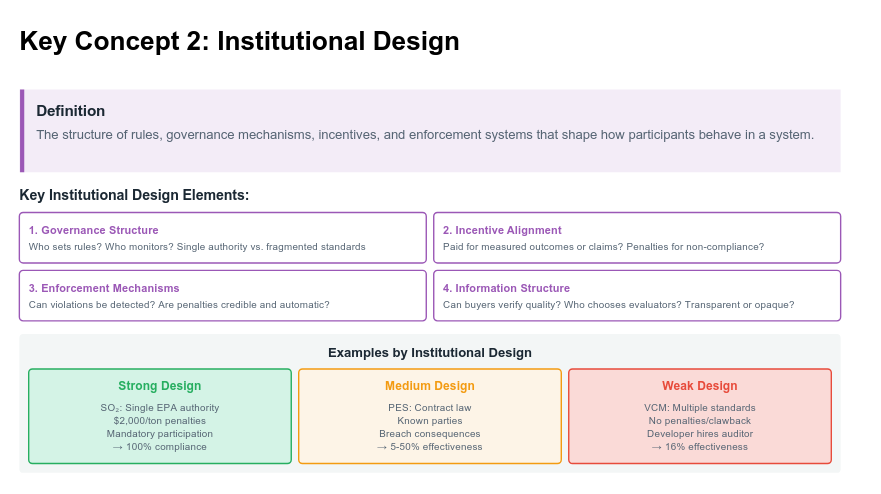The width and height of the screenshot is (881, 494).
Task: Click the 'Can violations be detected?' description
Action: click(179, 304)
